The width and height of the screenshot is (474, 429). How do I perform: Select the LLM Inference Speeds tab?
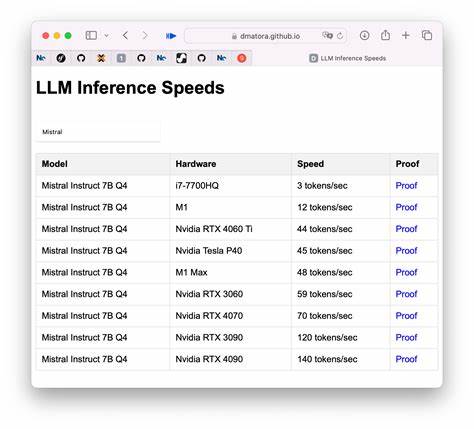(x=347, y=58)
